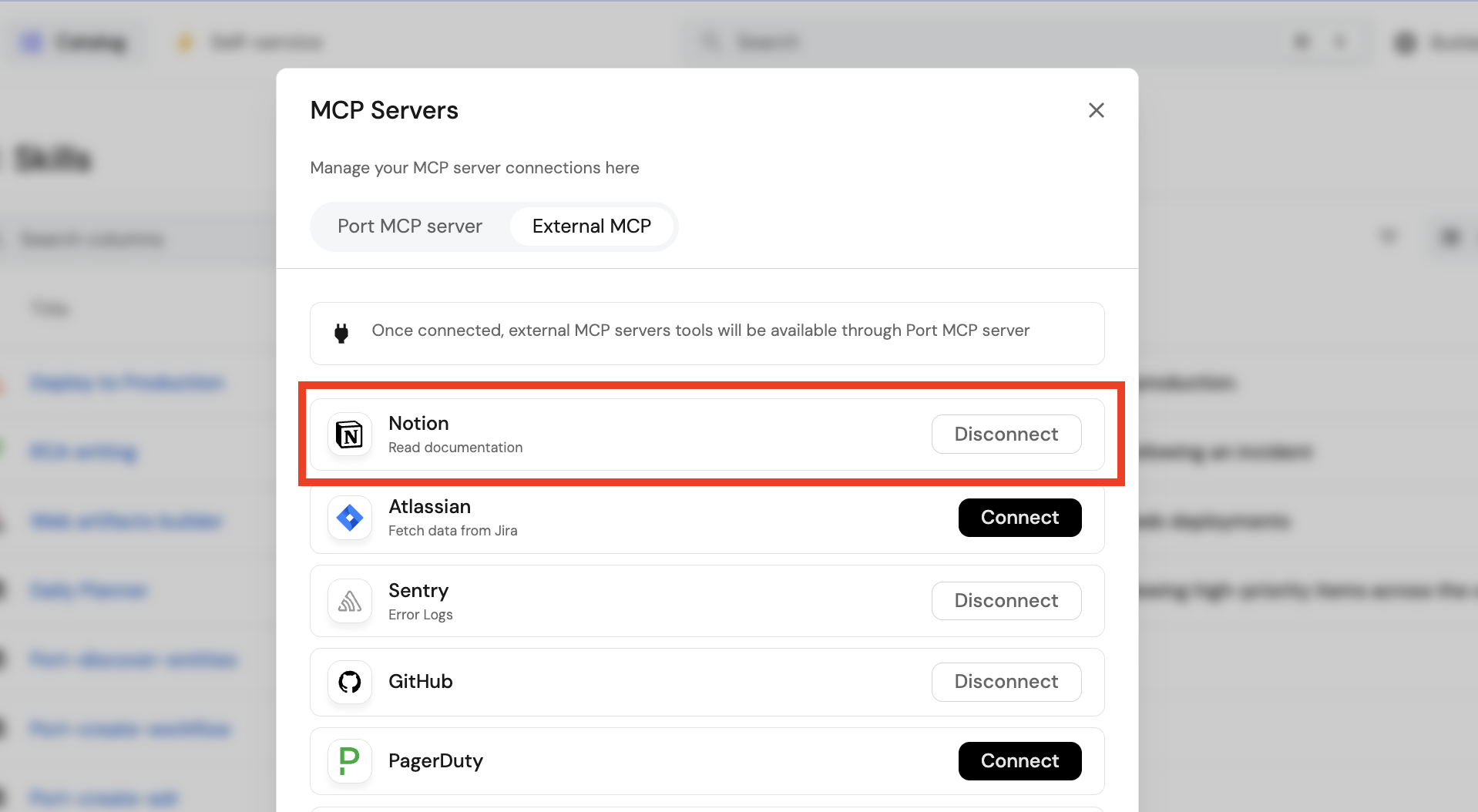Click the plug icon in info banner

point(341,333)
